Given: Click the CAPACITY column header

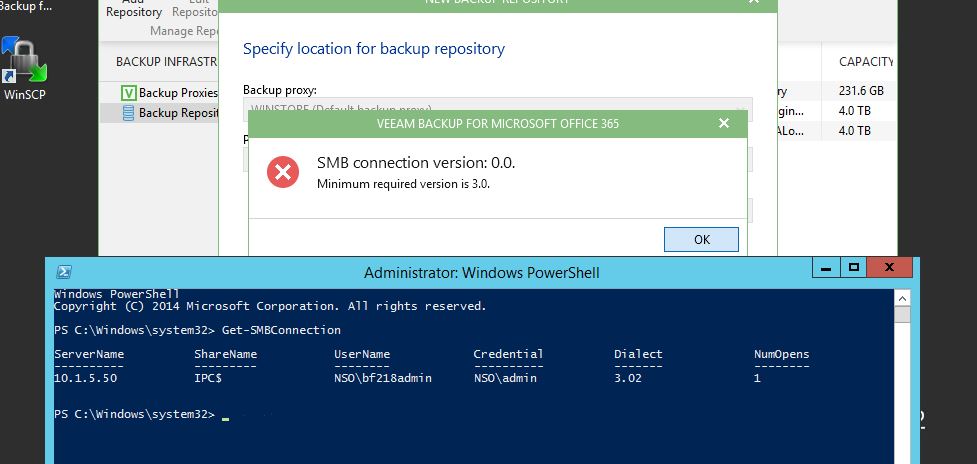Looking at the screenshot, I should tap(865, 62).
